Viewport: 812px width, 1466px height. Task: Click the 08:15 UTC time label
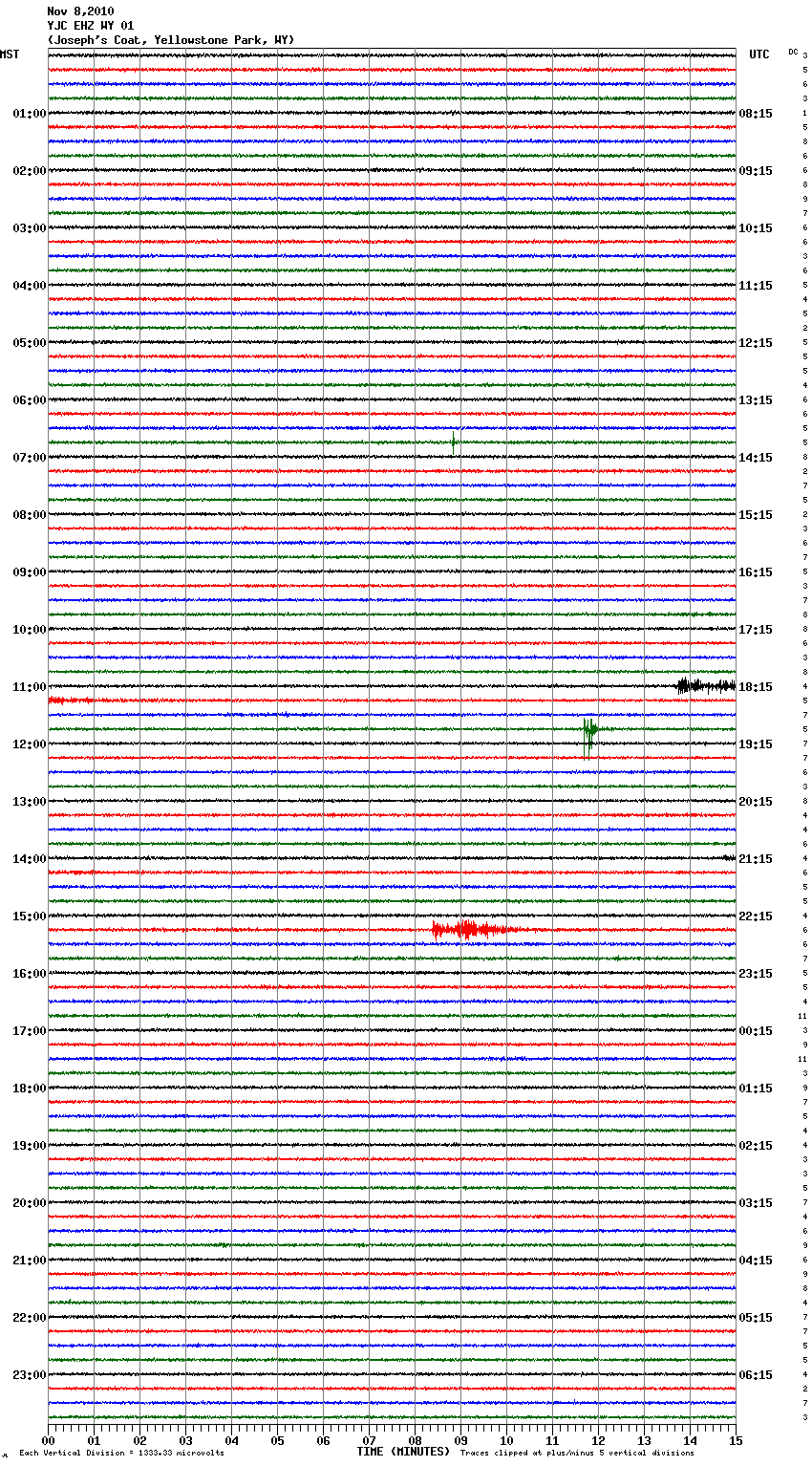tap(756, 114)
